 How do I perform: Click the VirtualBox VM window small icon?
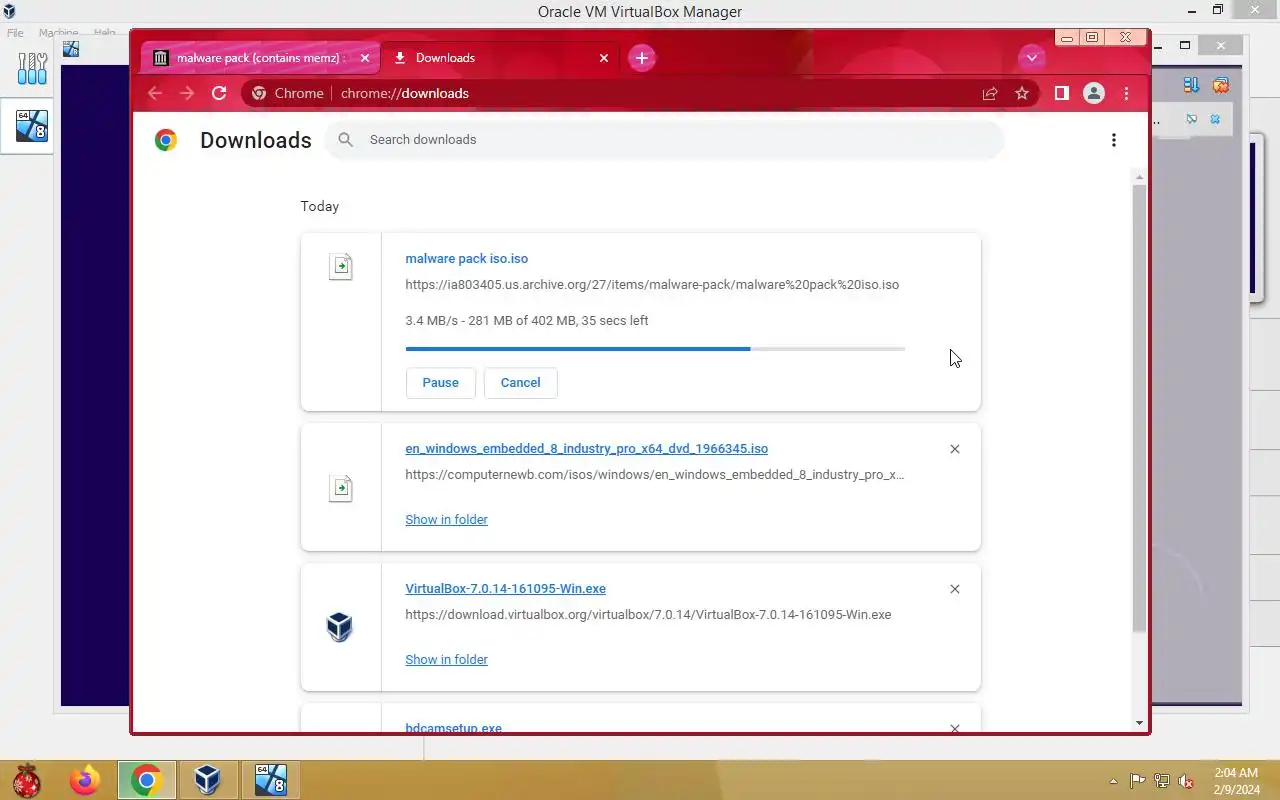coord(70,48)
